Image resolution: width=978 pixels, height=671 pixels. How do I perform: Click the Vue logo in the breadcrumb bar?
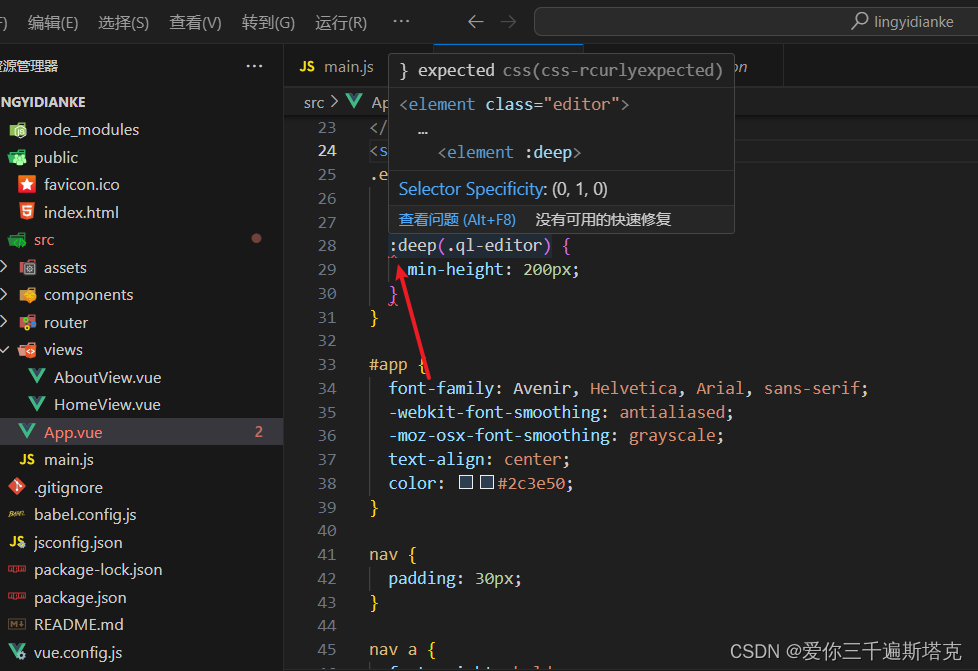click(x=354, y=101)
